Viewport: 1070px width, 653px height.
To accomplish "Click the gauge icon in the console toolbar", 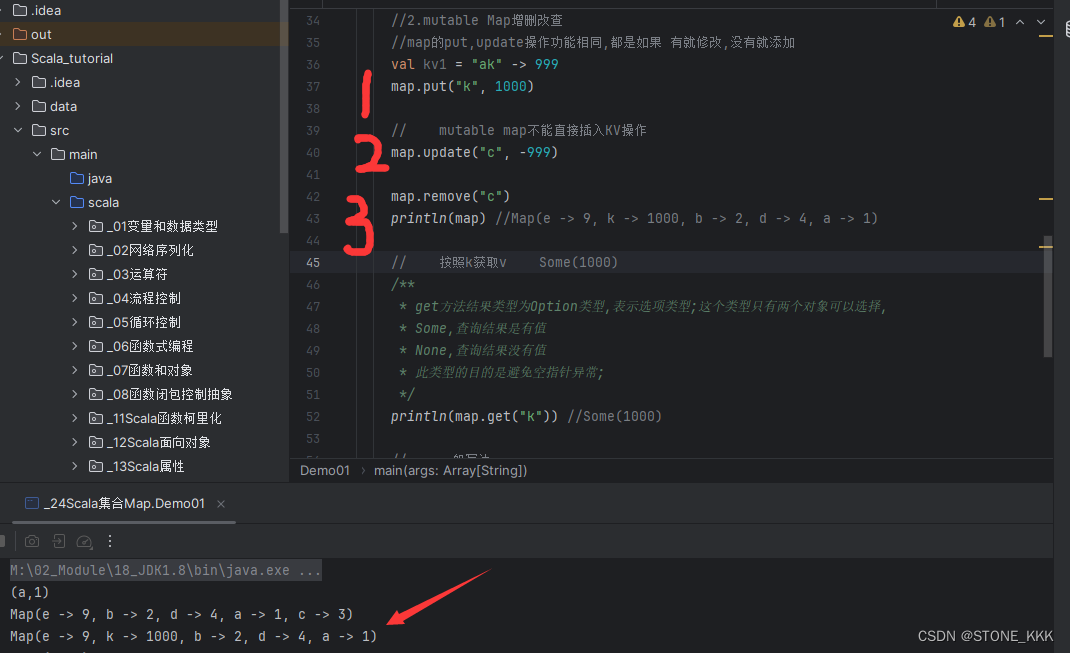I will point(84,541).
